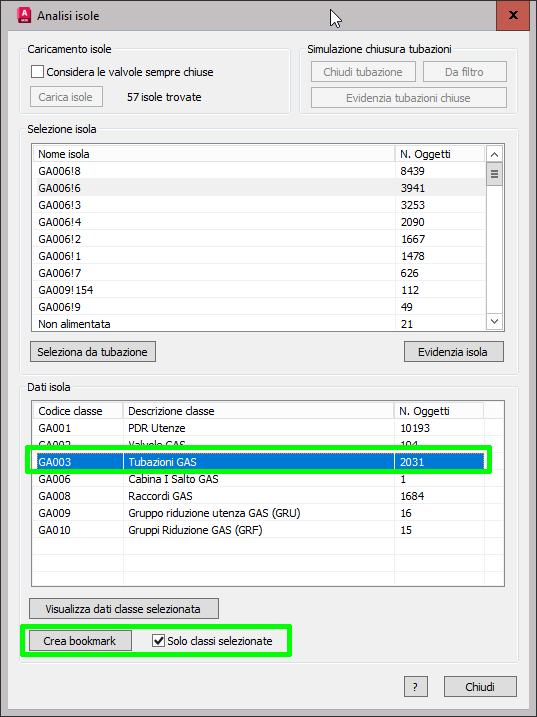
Task: Click island list scrollbar down arrow
Action: coord(494,321)
